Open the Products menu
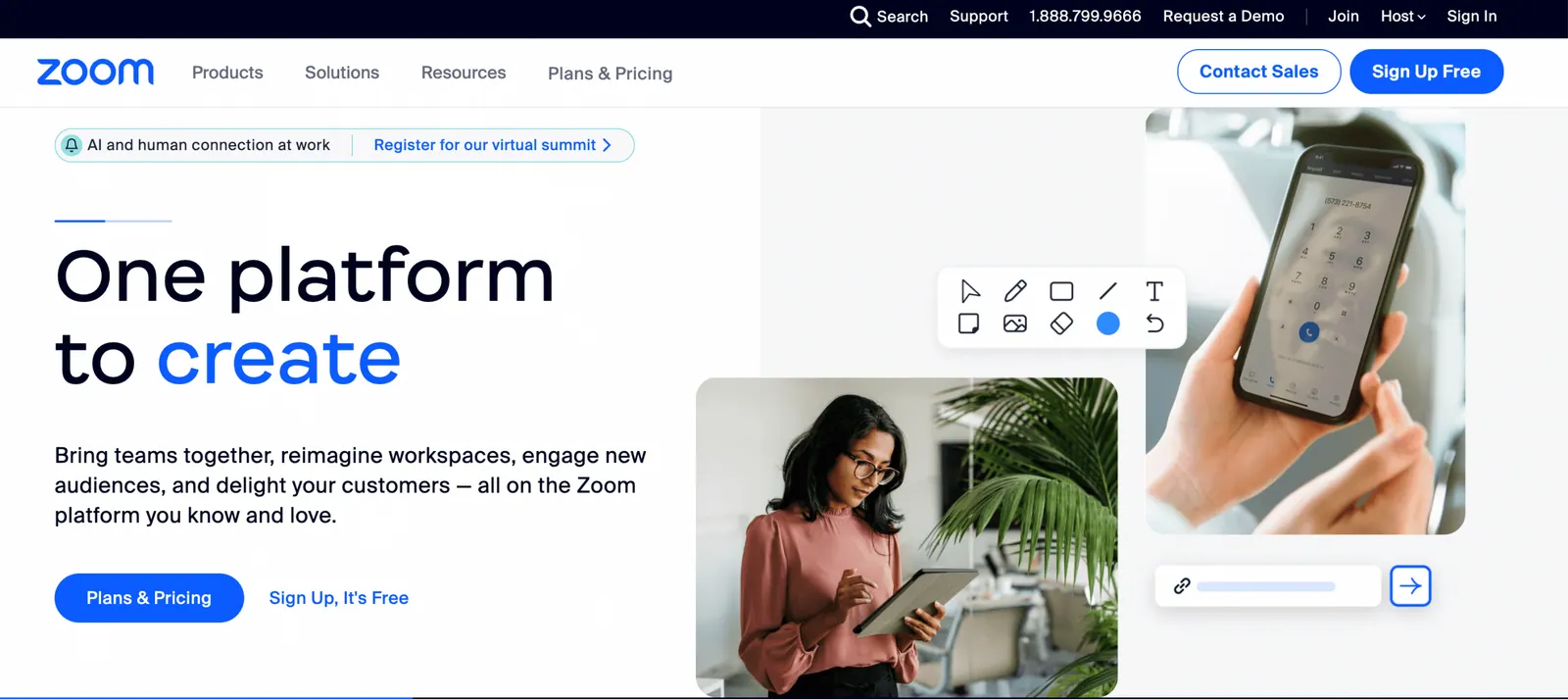The width and height of the screenshot is (1568, 699). 227,73
